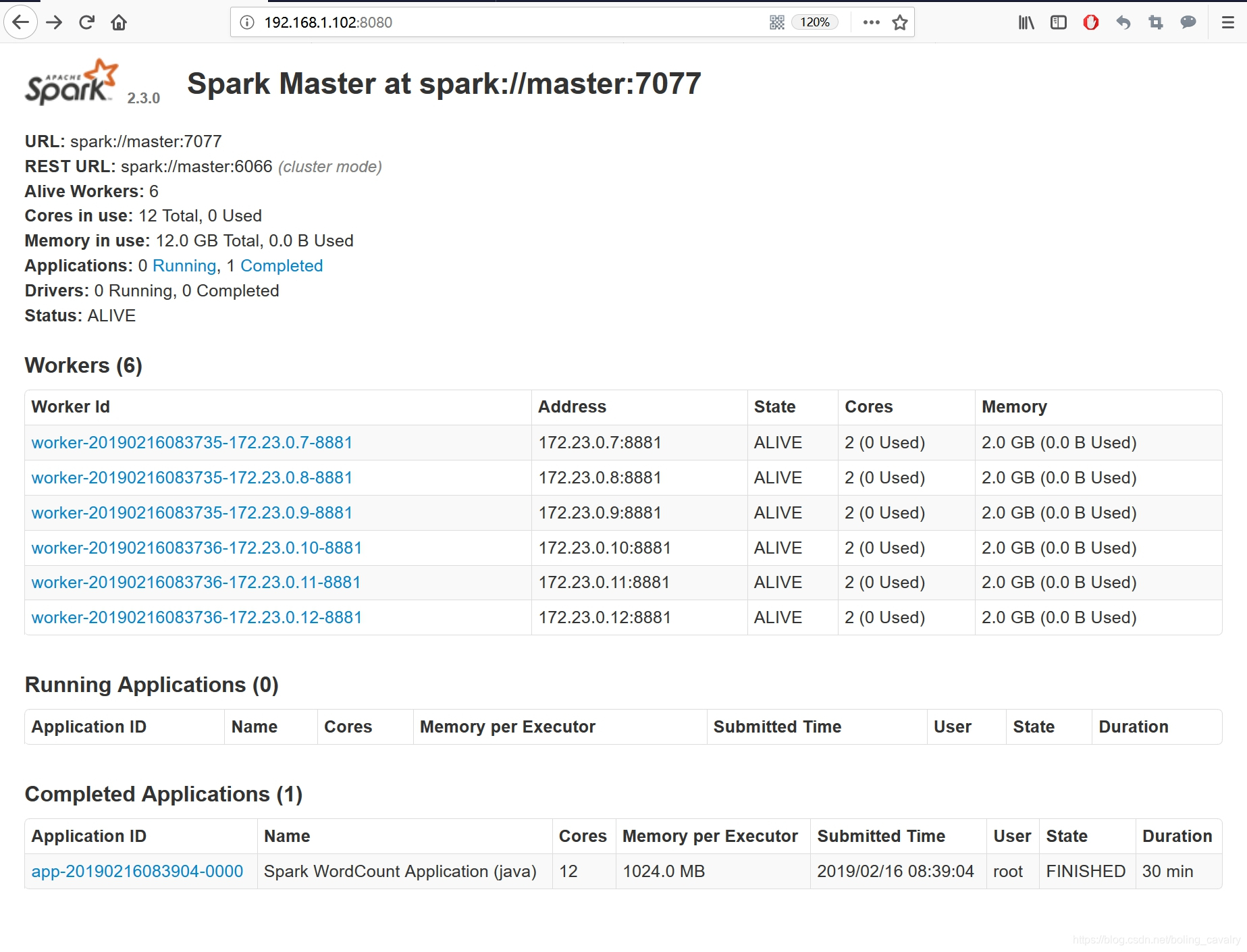Open worker at 172.23.0.7 link

pyautogui.click(x=192, y=442)
